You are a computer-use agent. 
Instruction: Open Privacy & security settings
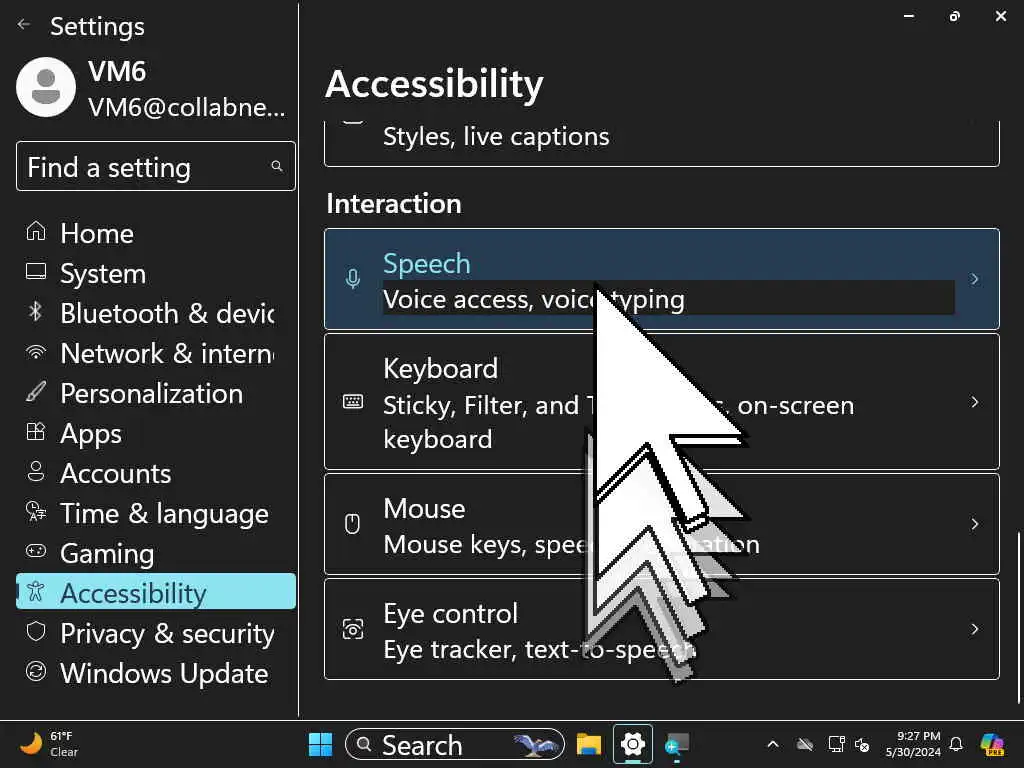tap(155, 633)
